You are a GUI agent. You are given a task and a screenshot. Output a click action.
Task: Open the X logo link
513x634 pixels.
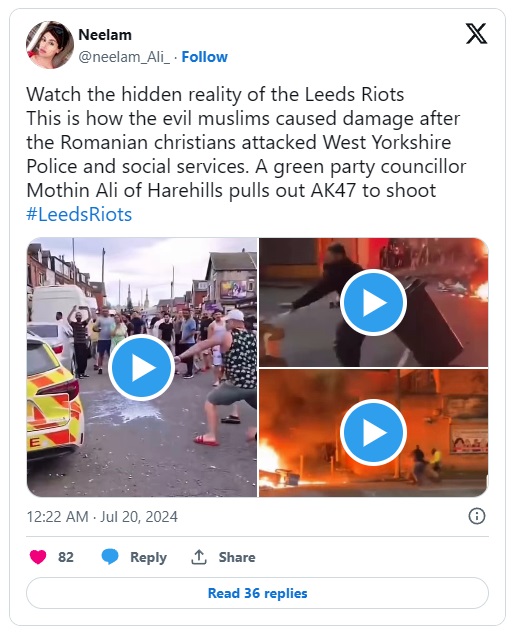[476, 34]
